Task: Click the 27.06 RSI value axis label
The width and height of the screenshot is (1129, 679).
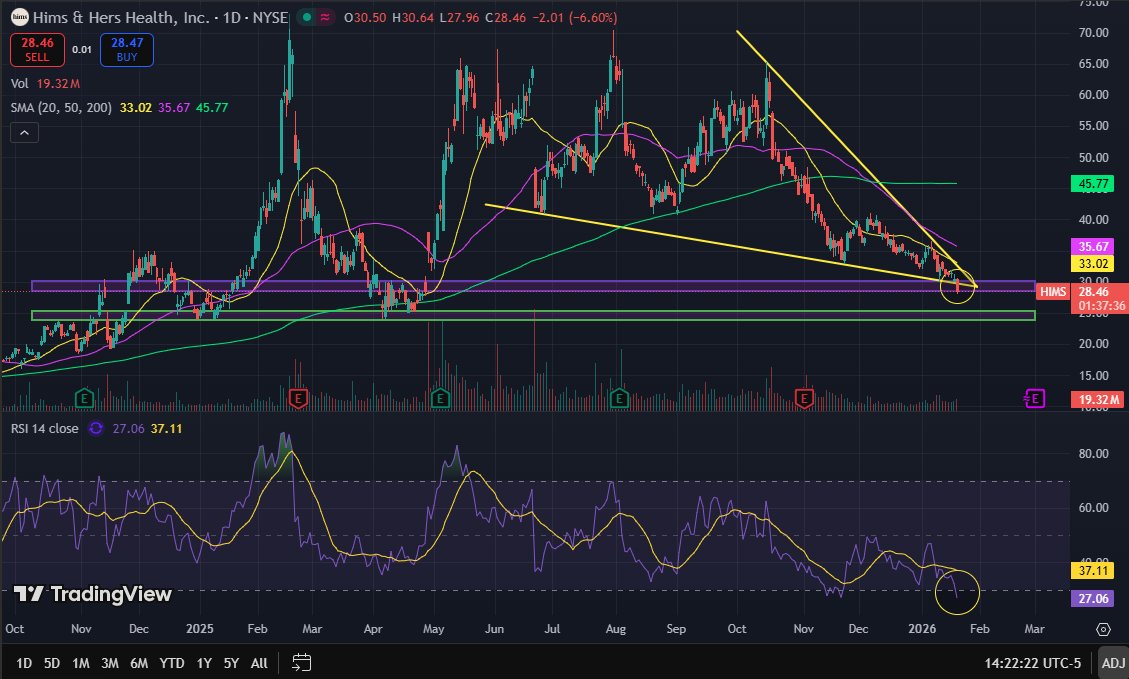Action: tap(1093, 598)
